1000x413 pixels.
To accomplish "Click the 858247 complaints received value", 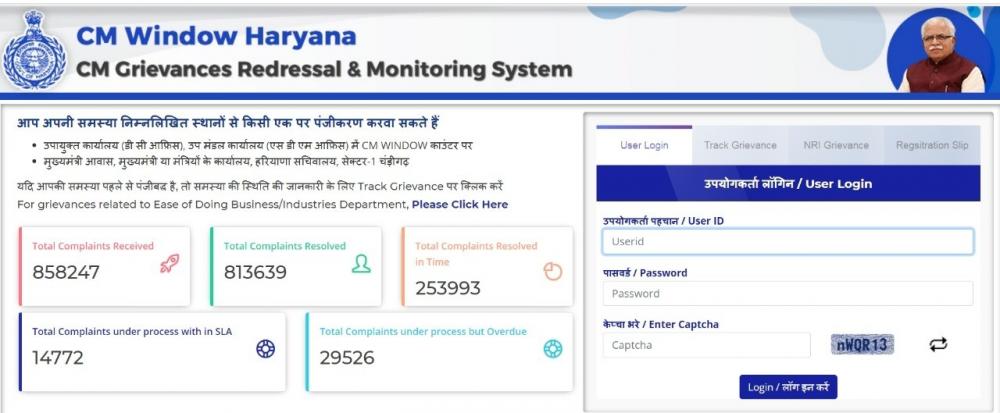I will tap(66, 272).
